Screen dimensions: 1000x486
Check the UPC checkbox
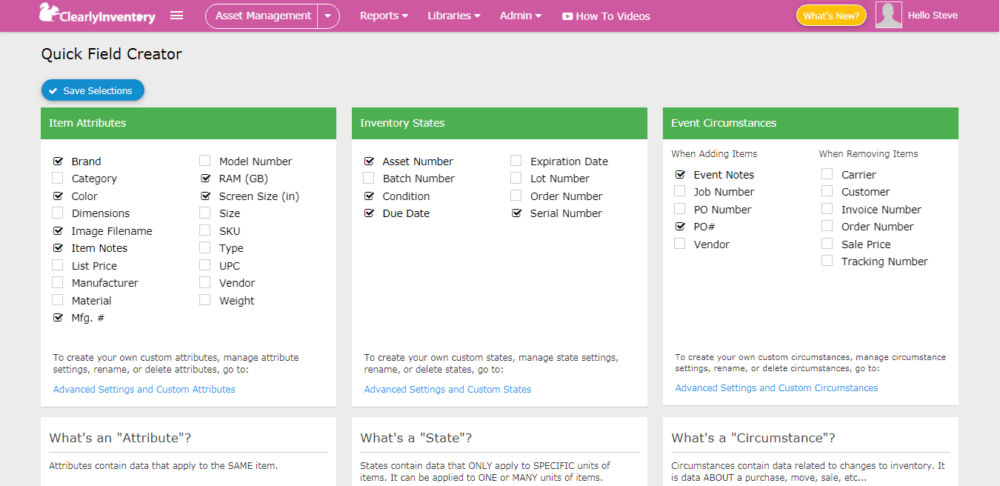tap(205, 265)
